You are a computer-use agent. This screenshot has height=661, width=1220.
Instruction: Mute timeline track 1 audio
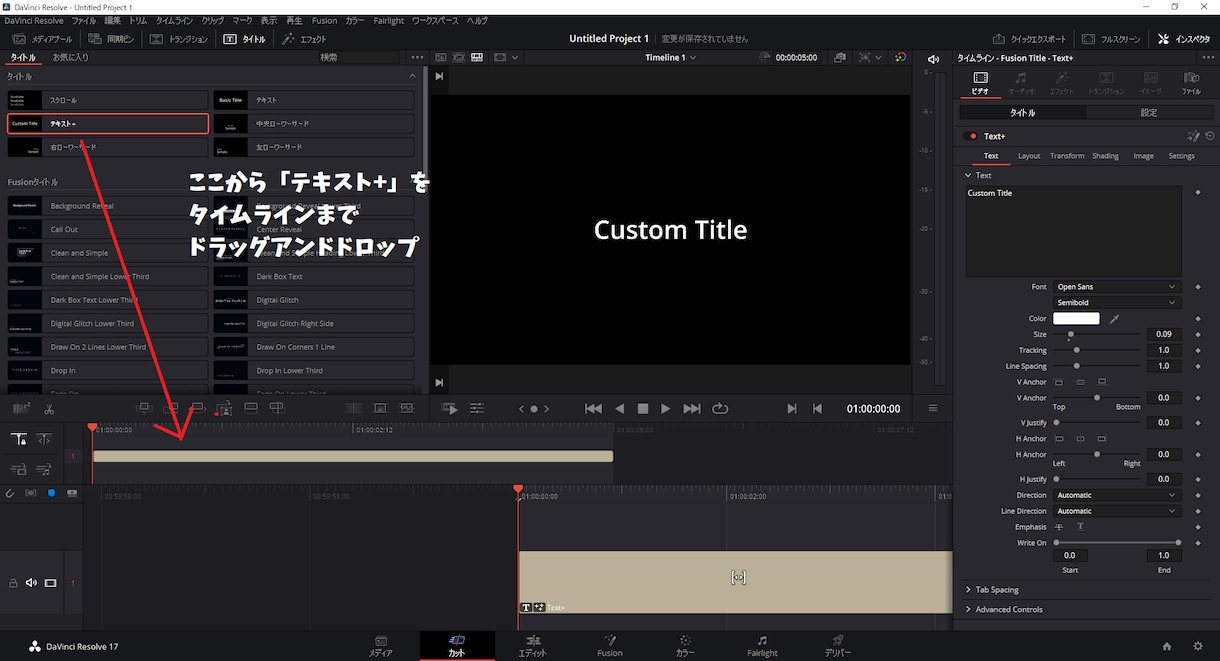point(31,583)
